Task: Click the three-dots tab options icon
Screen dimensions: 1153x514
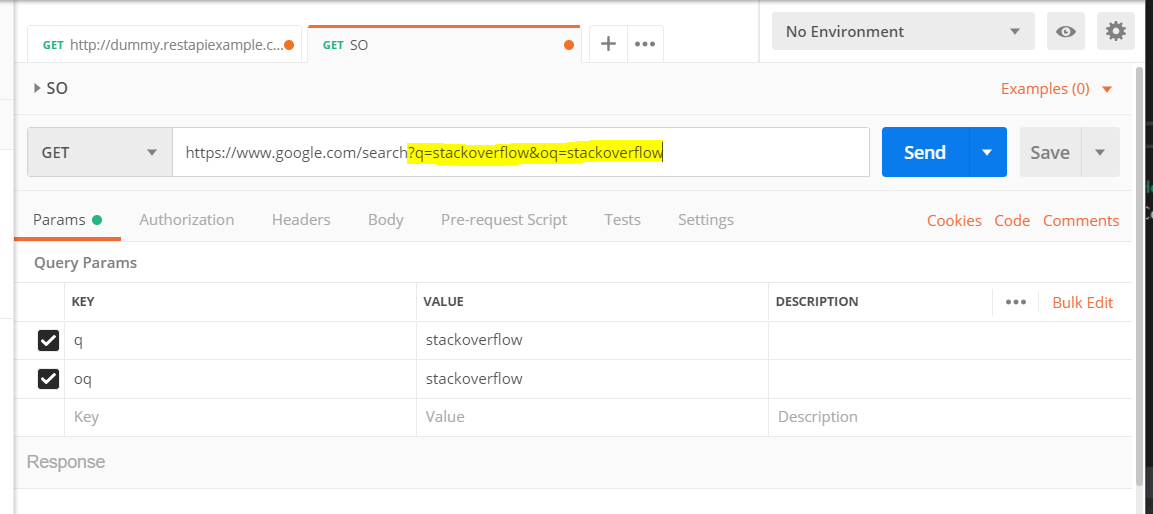Action: pos(645,44)
